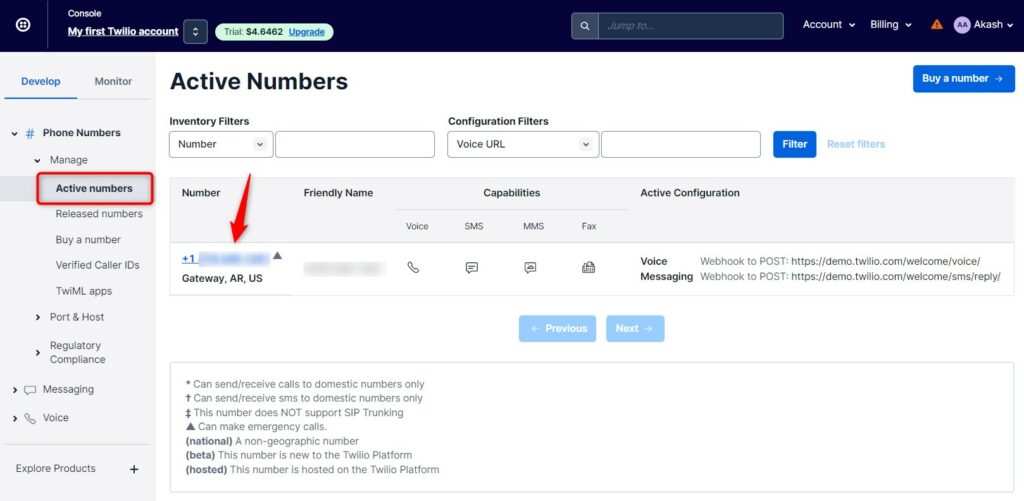Click the Messaging chat bubble icon
This screenshot has width=1024, height=501.
coord(30,390)
